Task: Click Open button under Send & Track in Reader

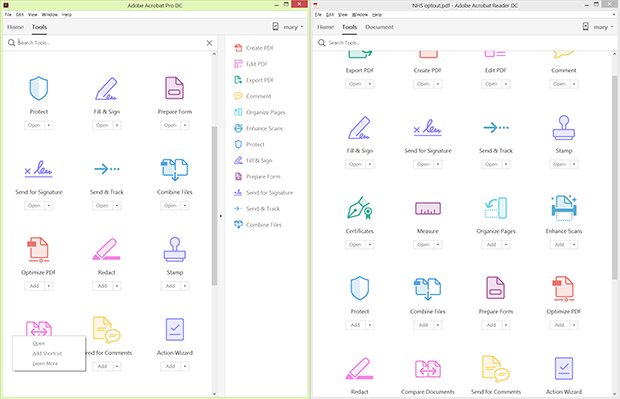Action: point(491,164)
